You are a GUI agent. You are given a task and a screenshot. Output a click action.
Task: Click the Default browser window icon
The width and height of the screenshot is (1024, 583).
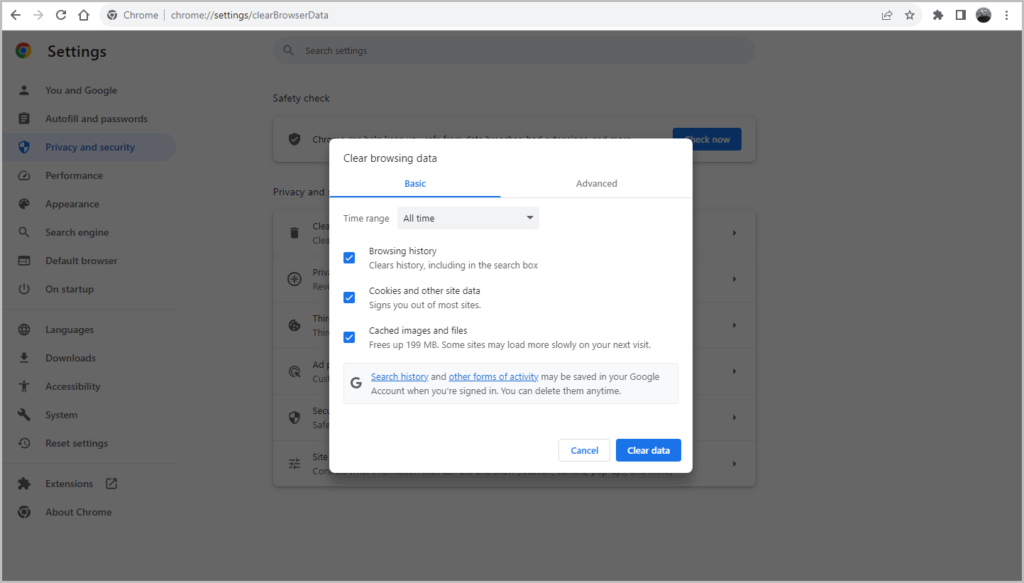click(24, 260)
